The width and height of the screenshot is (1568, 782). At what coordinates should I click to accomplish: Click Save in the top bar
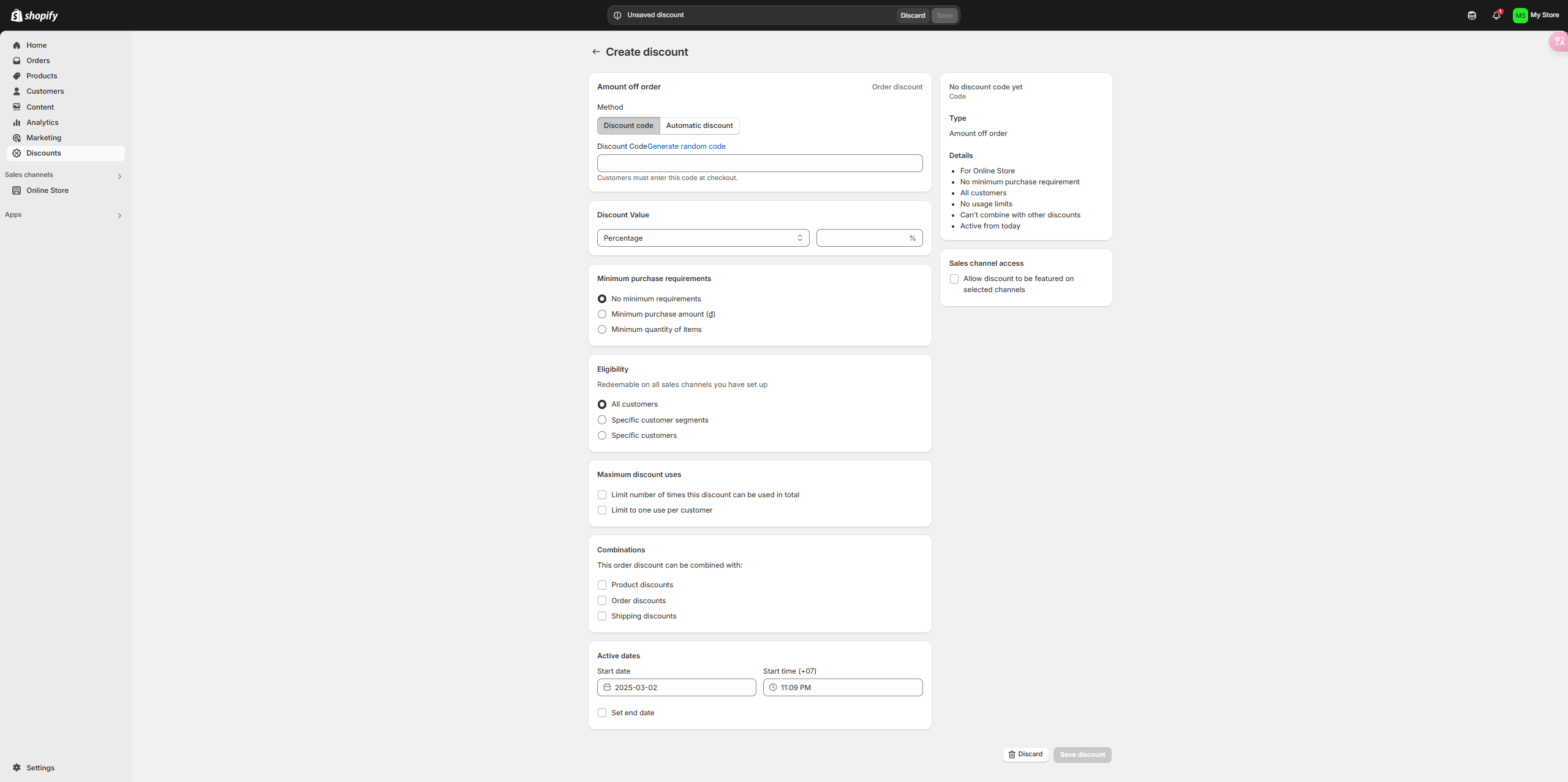click(944, 15)
